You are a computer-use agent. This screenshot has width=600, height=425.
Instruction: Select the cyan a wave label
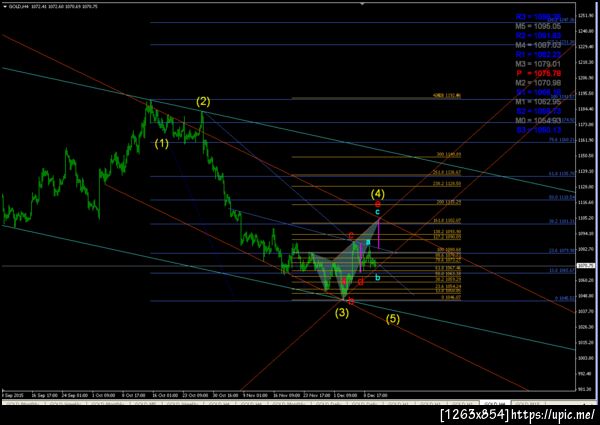click(x=368, y=242)
